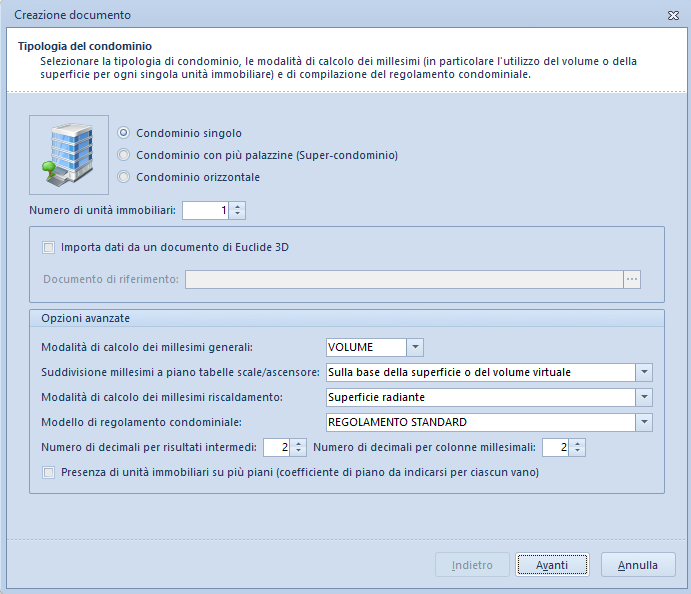Click 'Sulla base della superficie o del volume virtuale' field
This screenshot has width=691, height=594.
point(481,372)
